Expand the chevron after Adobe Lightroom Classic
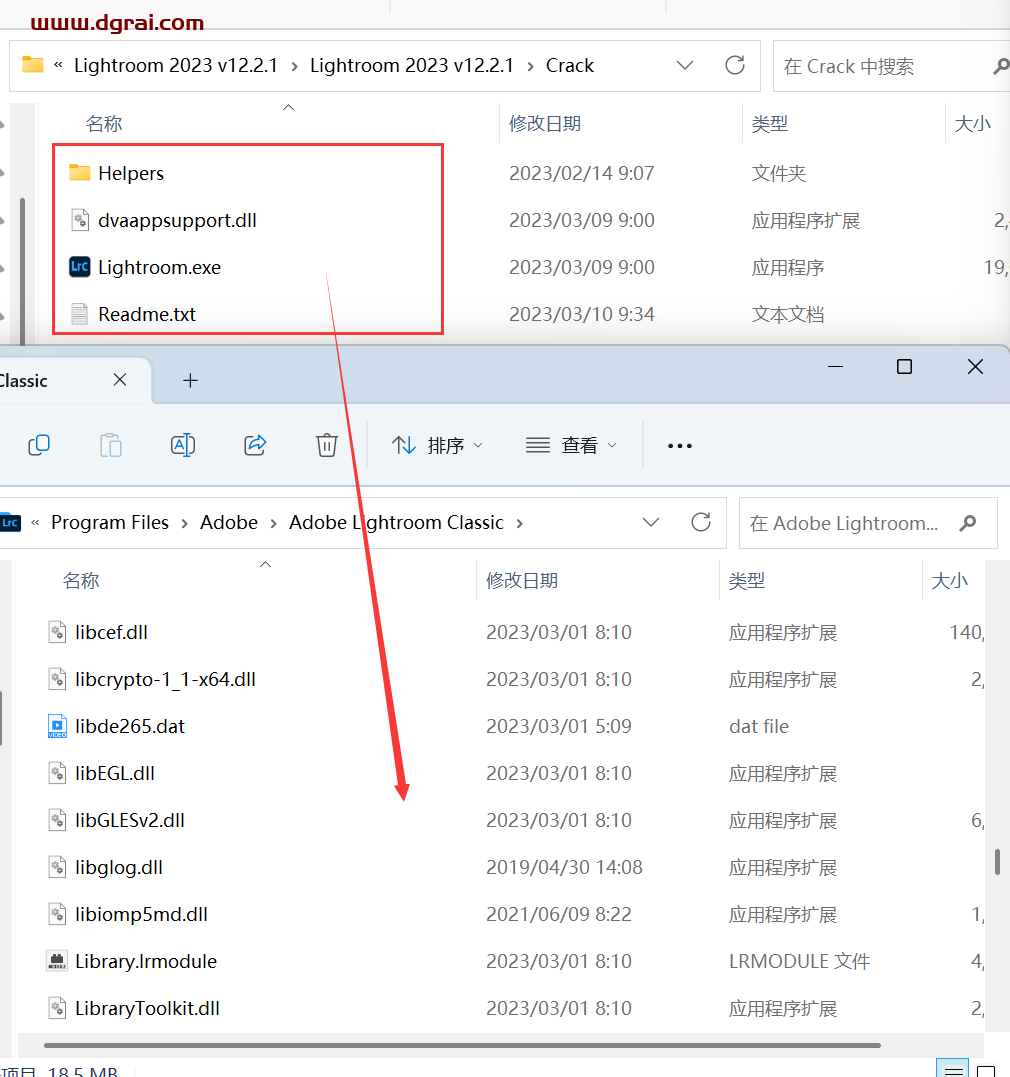The width and height of the screenshot is (1010, 1077). point(519,523)
